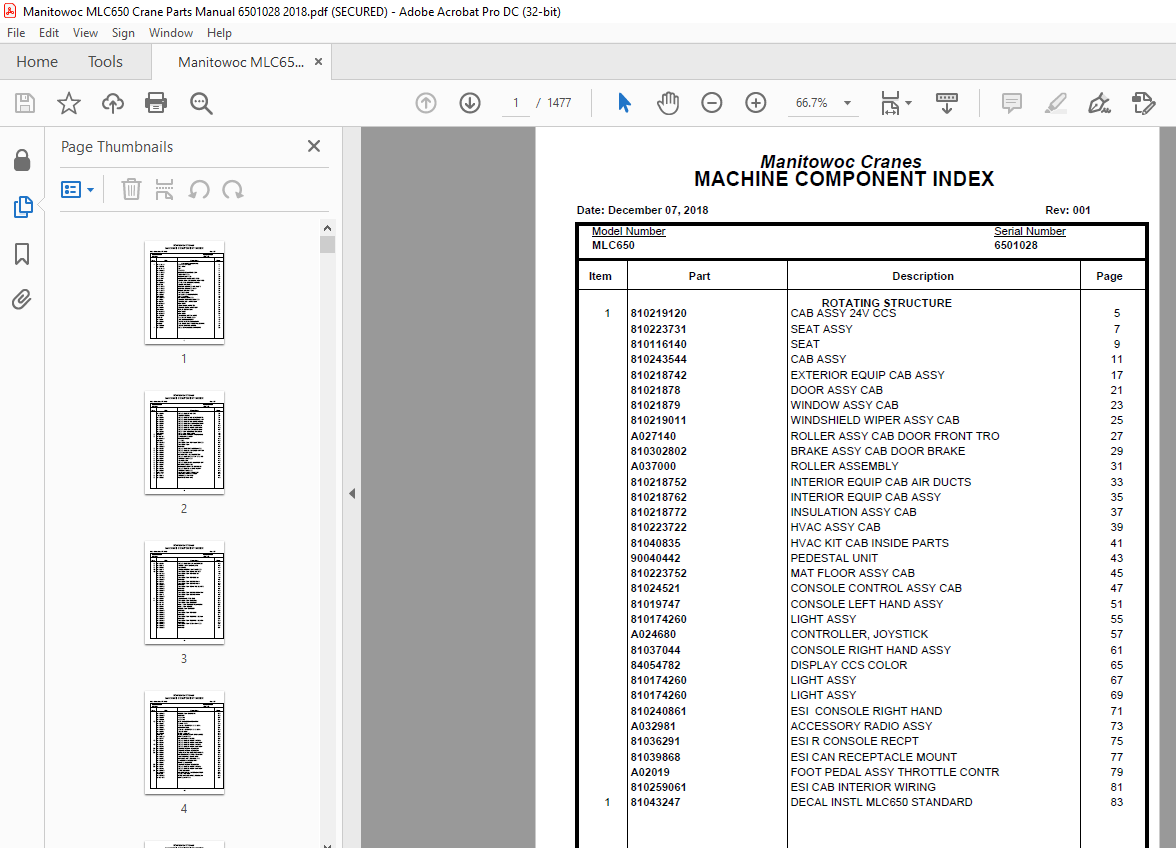Expand fit page options arrow
Screen dimensions: 1176x848
908,103
